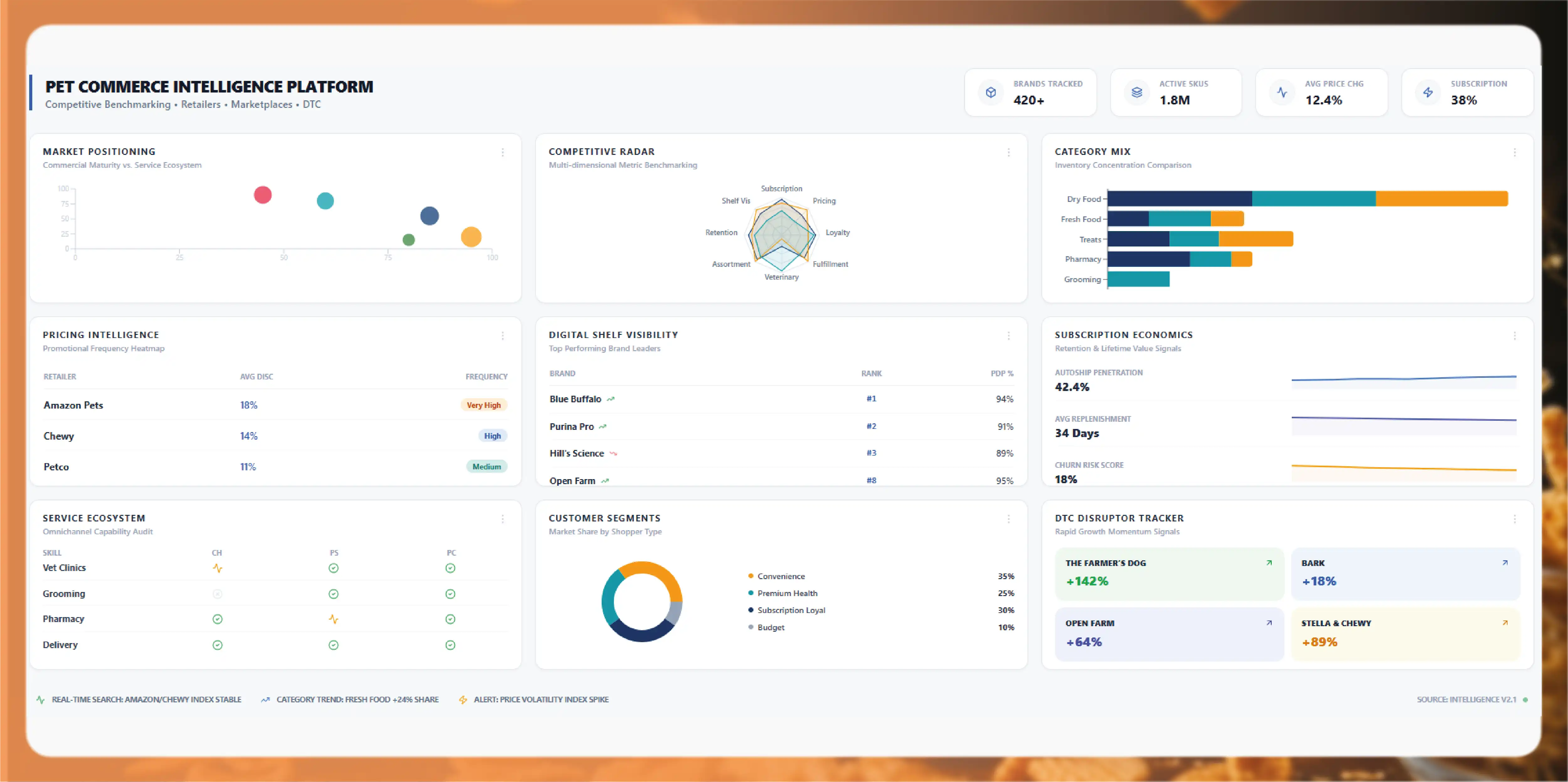Viewport: 1568px width, 782px height.
Task: Open the Category Mix options menu
Action: coord(1515,152)
